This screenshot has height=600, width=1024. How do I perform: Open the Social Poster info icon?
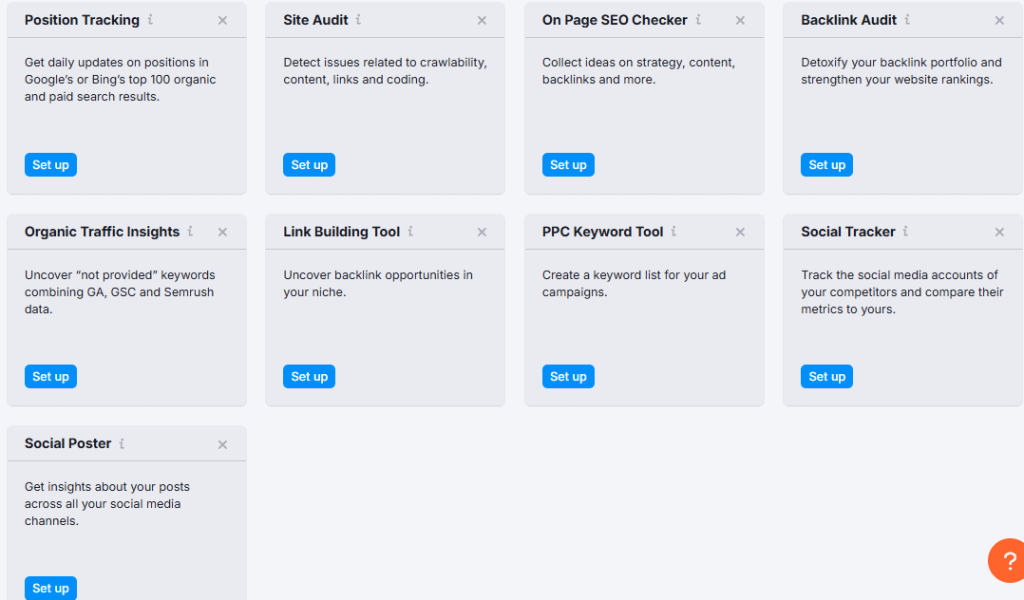[121, 443]
